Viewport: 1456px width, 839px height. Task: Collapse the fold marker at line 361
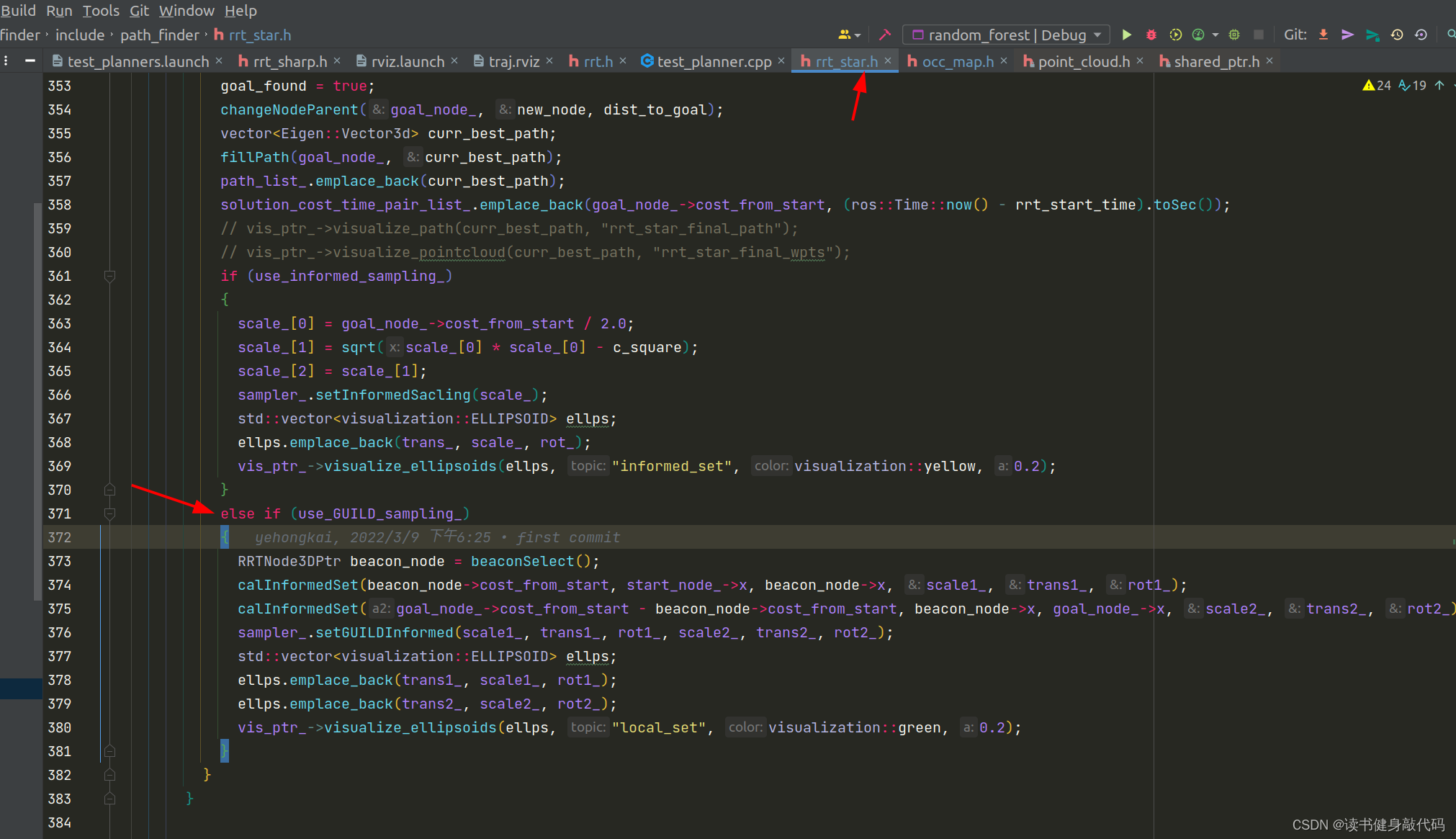[x=109, y=276]
